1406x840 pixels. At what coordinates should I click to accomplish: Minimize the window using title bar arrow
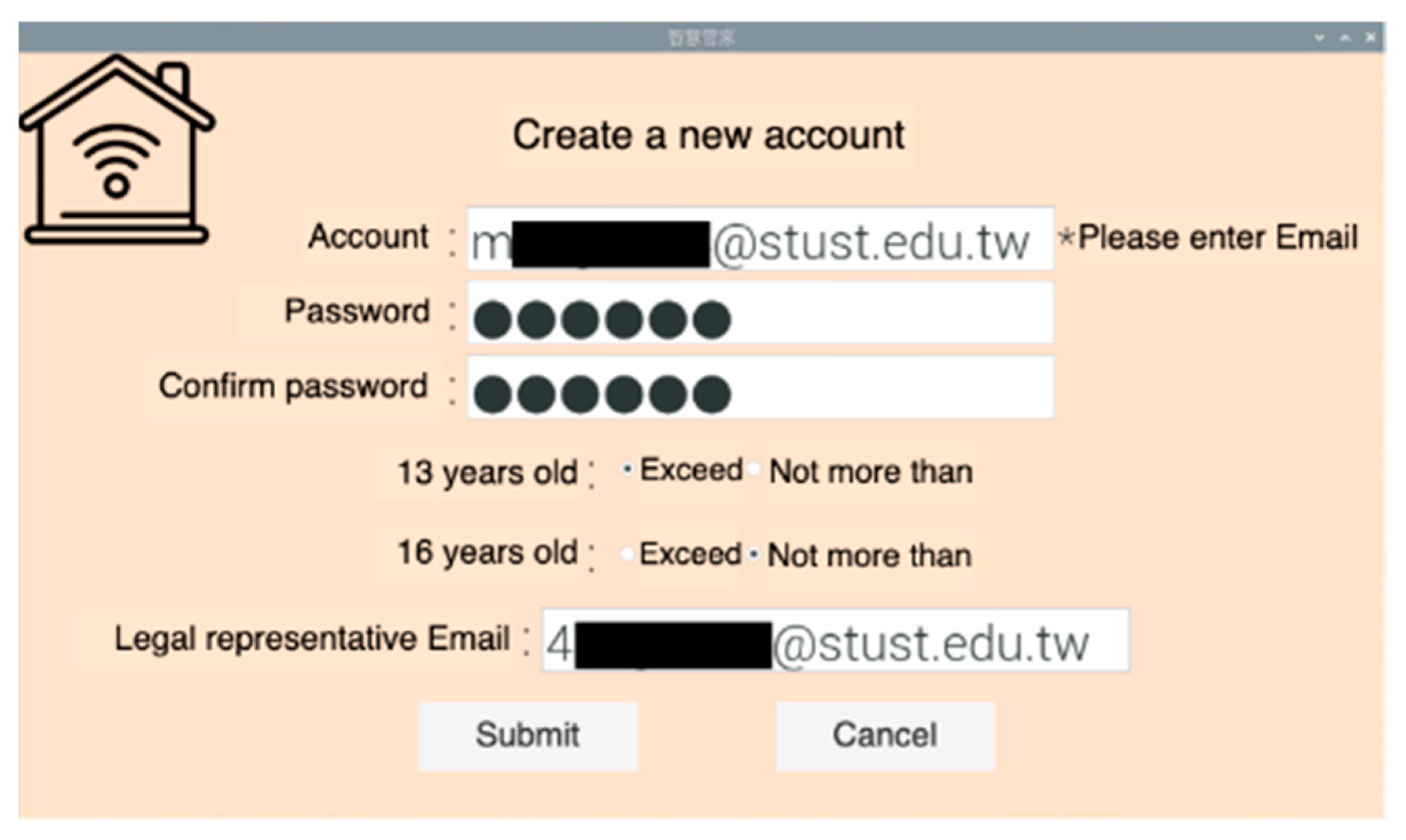[x=1319, y=38]
